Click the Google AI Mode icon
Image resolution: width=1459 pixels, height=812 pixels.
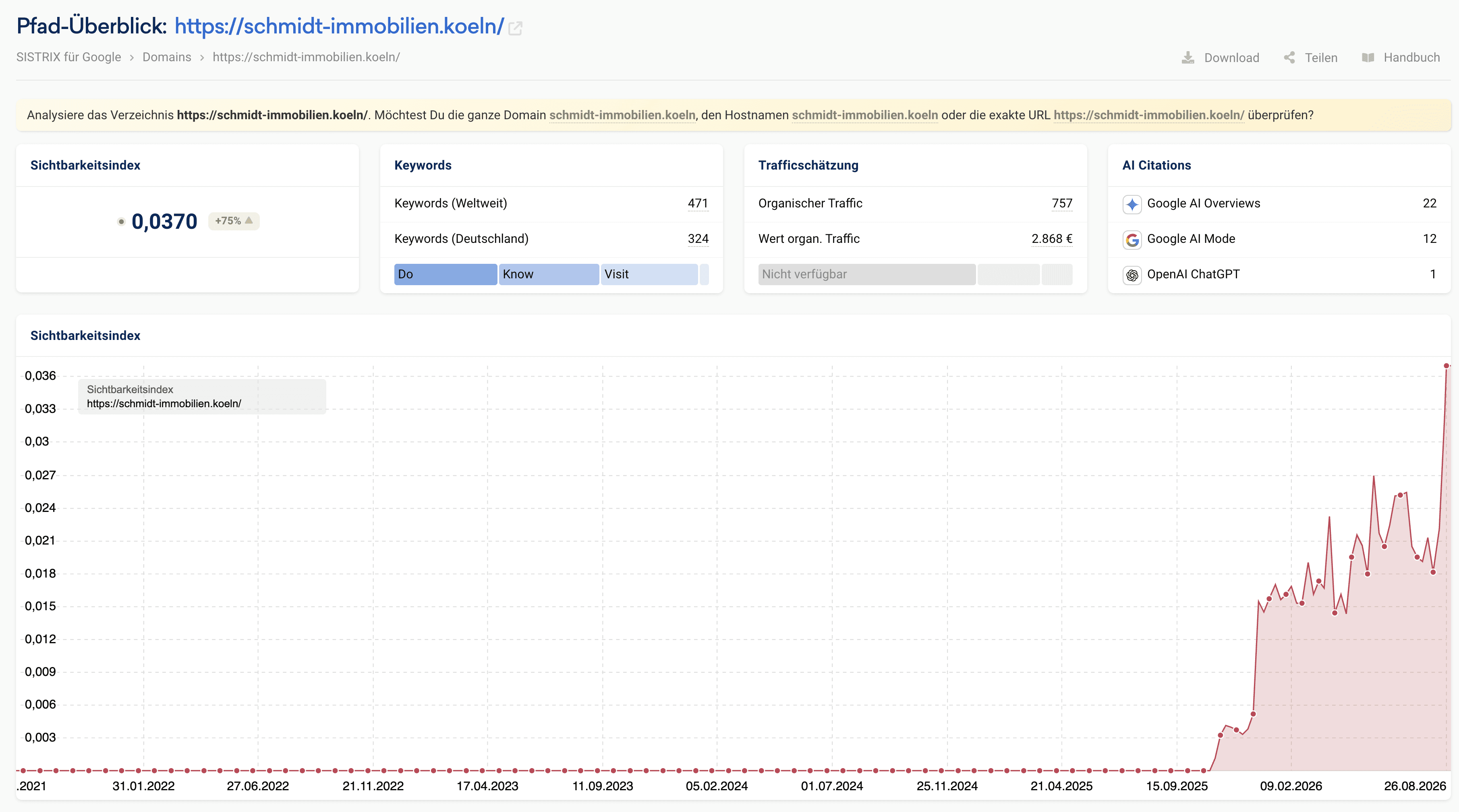tap(1132, 240)
